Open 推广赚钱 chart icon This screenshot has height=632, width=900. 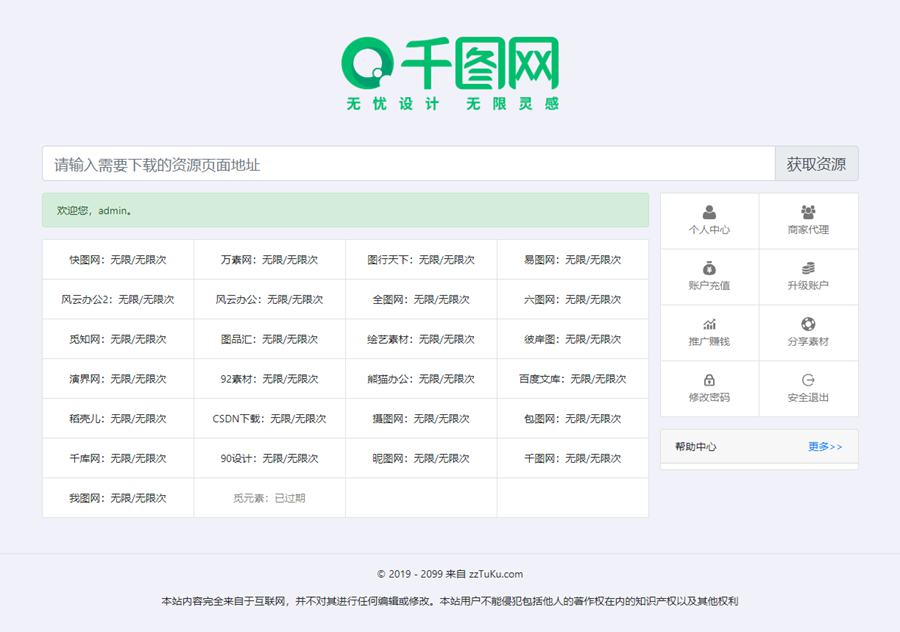[709, 324]
